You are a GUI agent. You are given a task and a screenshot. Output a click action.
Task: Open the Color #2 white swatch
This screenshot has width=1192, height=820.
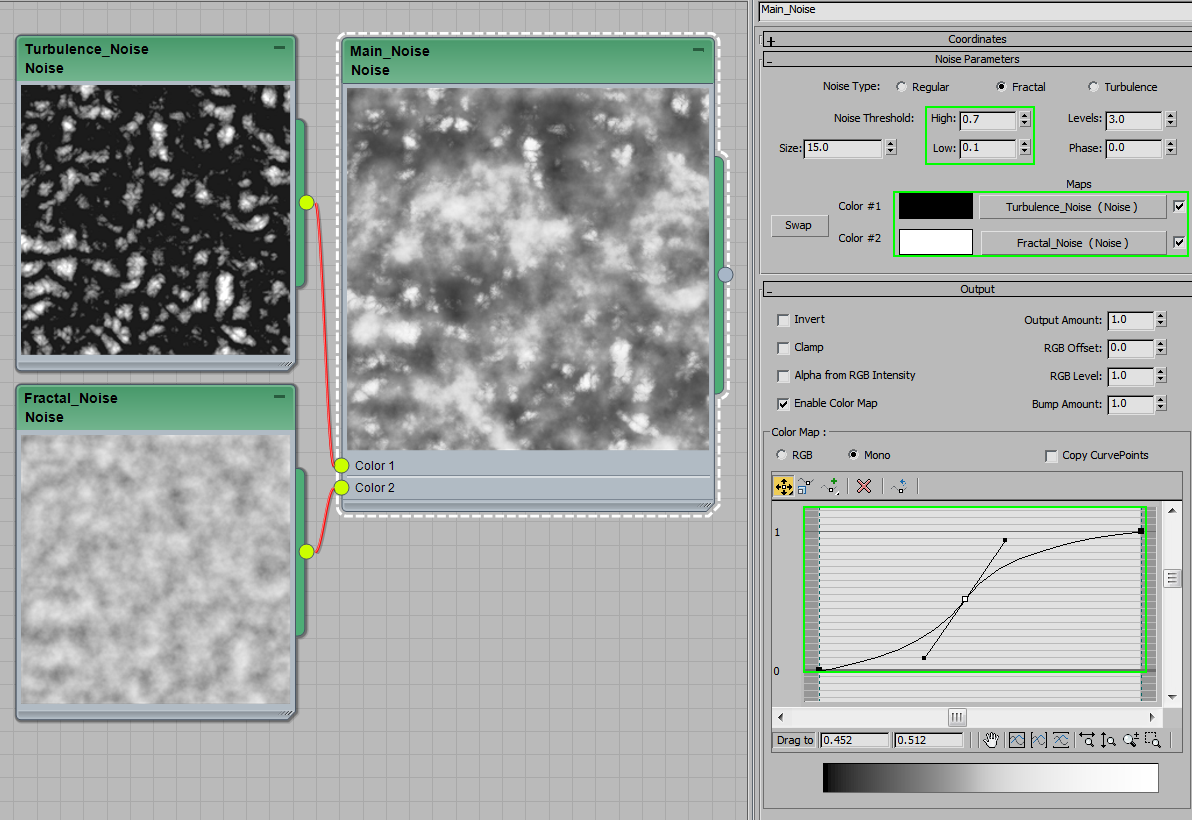click(x=935, y=242)
